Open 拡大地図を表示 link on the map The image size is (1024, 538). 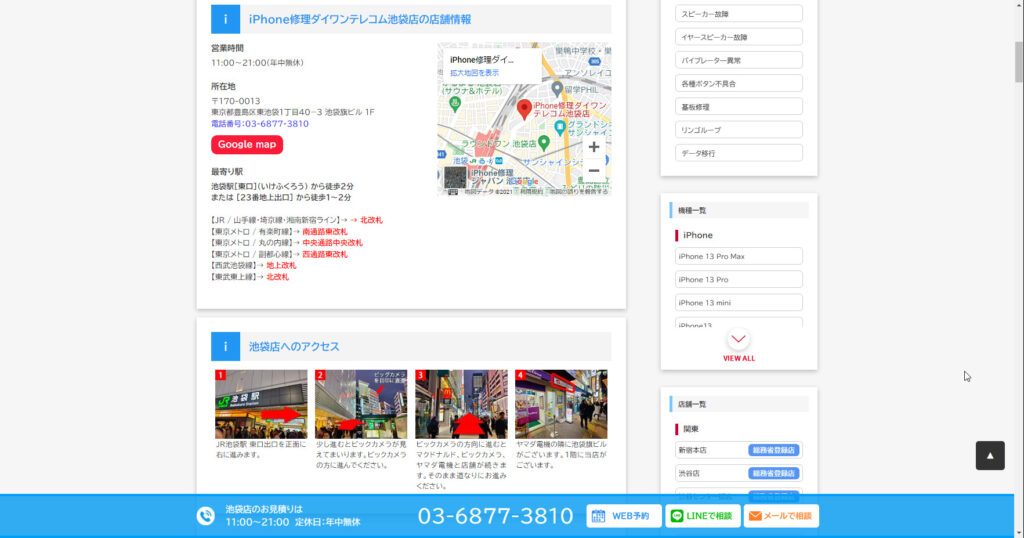pos(474,73)
